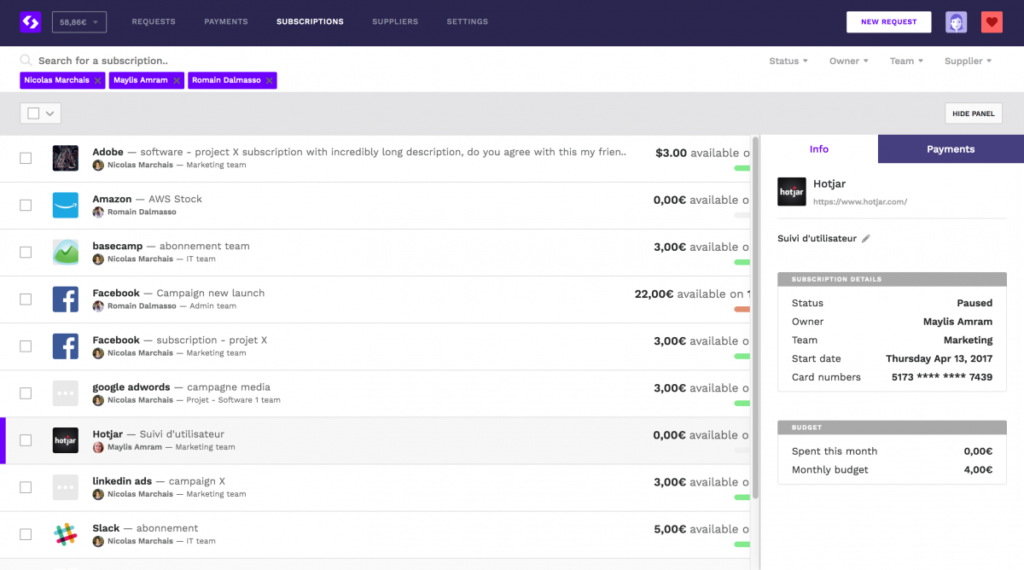The width and height of the screenshot is (1024, 570).
Task: Click the orange budget bar in the Facebook Campaign row
Action: click(x=742, y=309)
